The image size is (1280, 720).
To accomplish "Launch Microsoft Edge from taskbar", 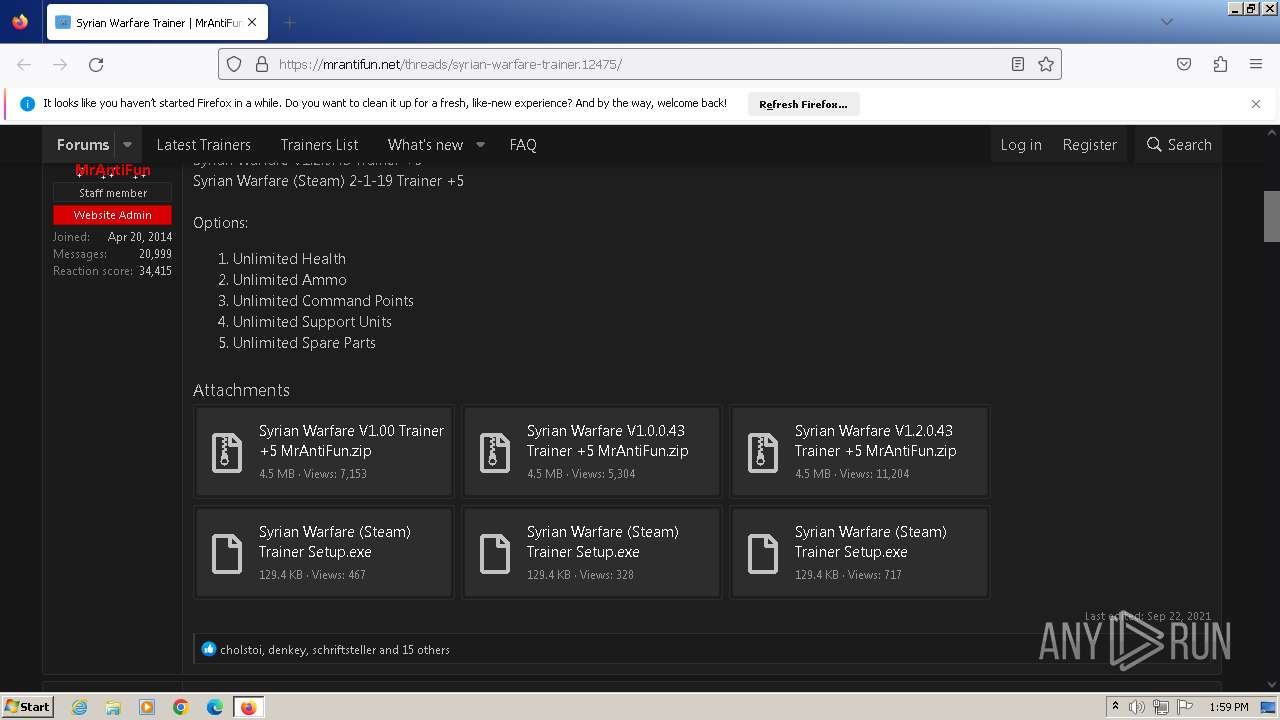I will (215, 707).
